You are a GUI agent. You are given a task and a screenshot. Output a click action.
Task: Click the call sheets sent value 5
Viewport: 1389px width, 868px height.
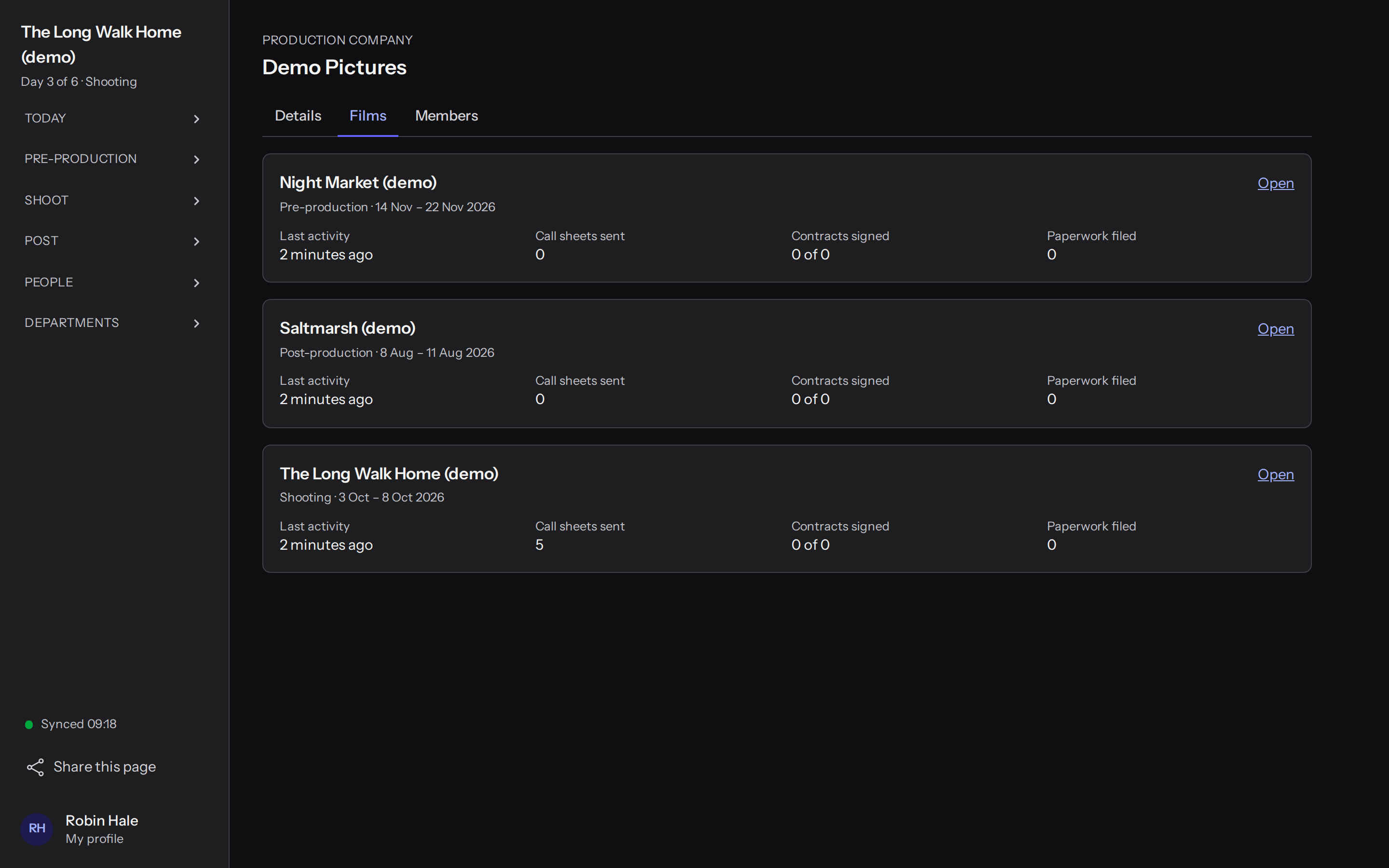click(x=540, y=545)
